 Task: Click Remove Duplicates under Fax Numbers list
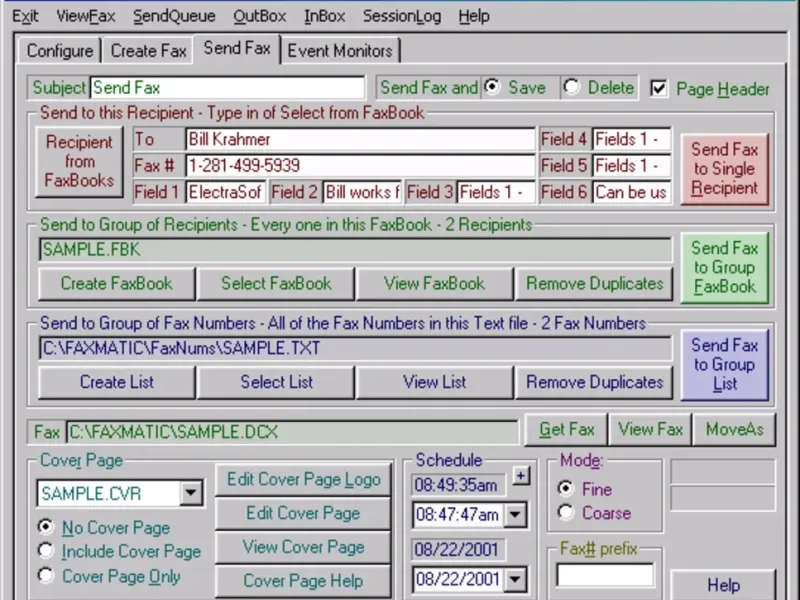tap(594, 382)
